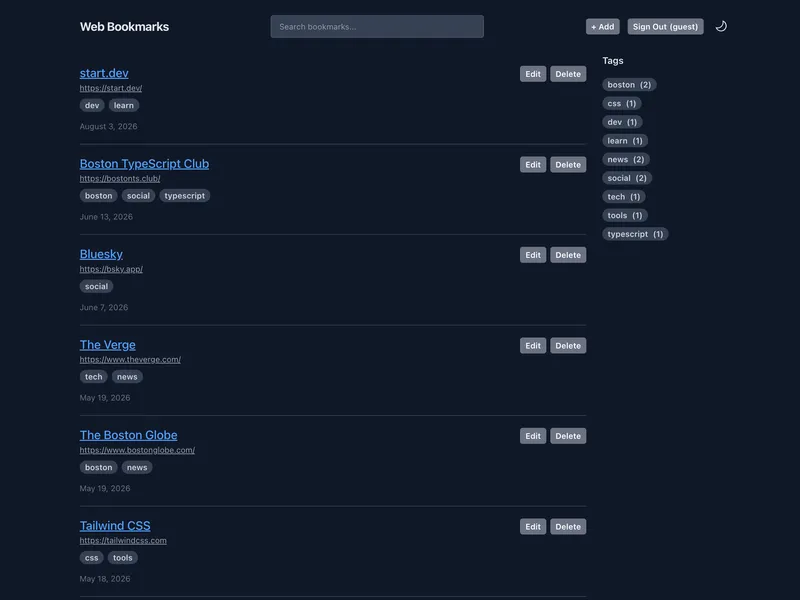This screenshot has width=800, height=600.
Task: Select the news tag under The Verge
Action: tap(127, 377)
